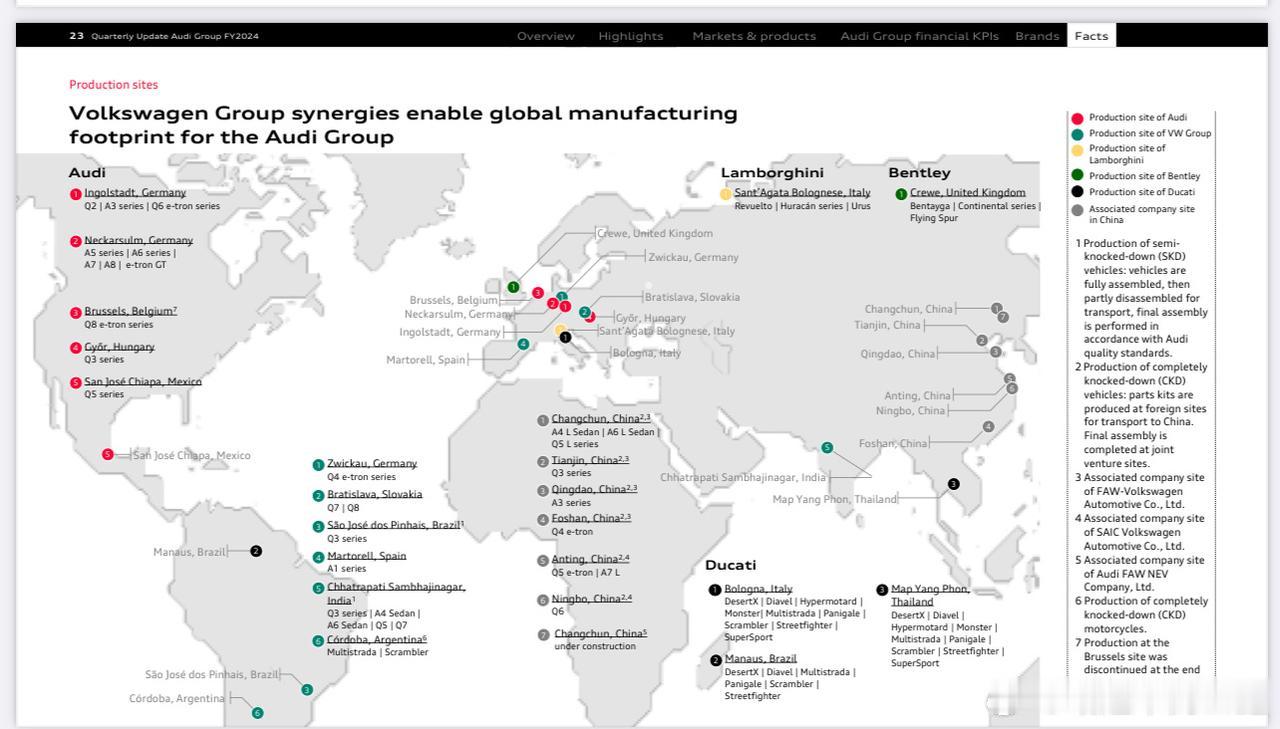Click "Zwickau, Germany" label on the map
This screenshot has width=1280, height=729.
693,257
